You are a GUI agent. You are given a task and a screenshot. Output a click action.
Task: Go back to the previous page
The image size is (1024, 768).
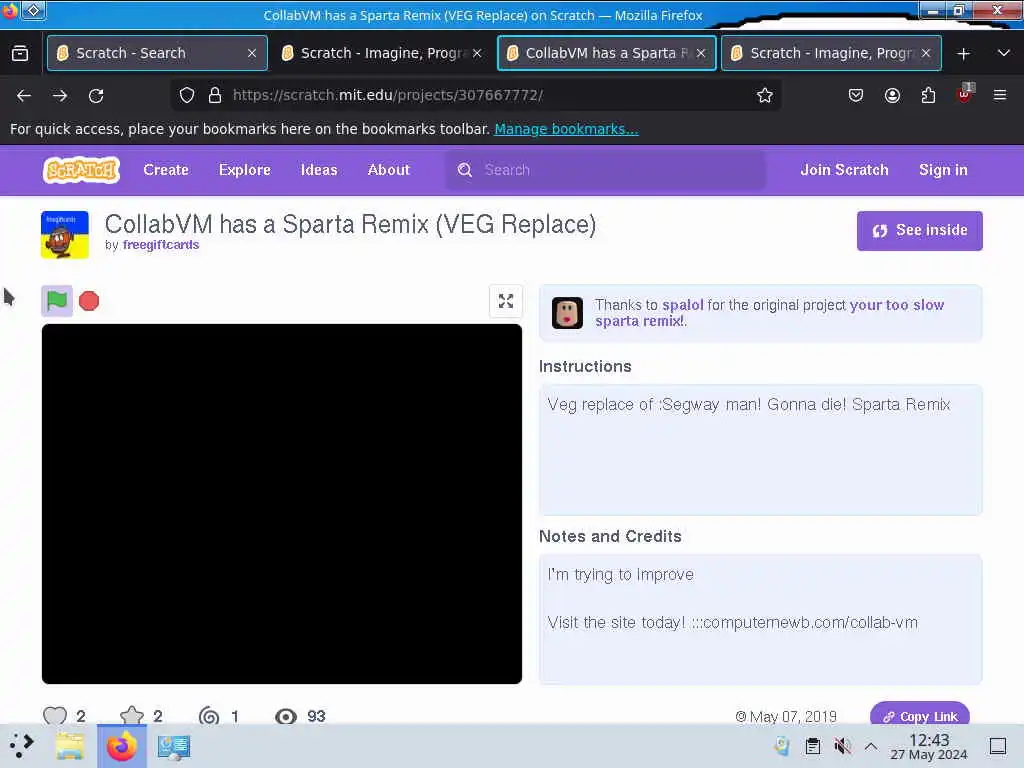click(x=24, y=95)
